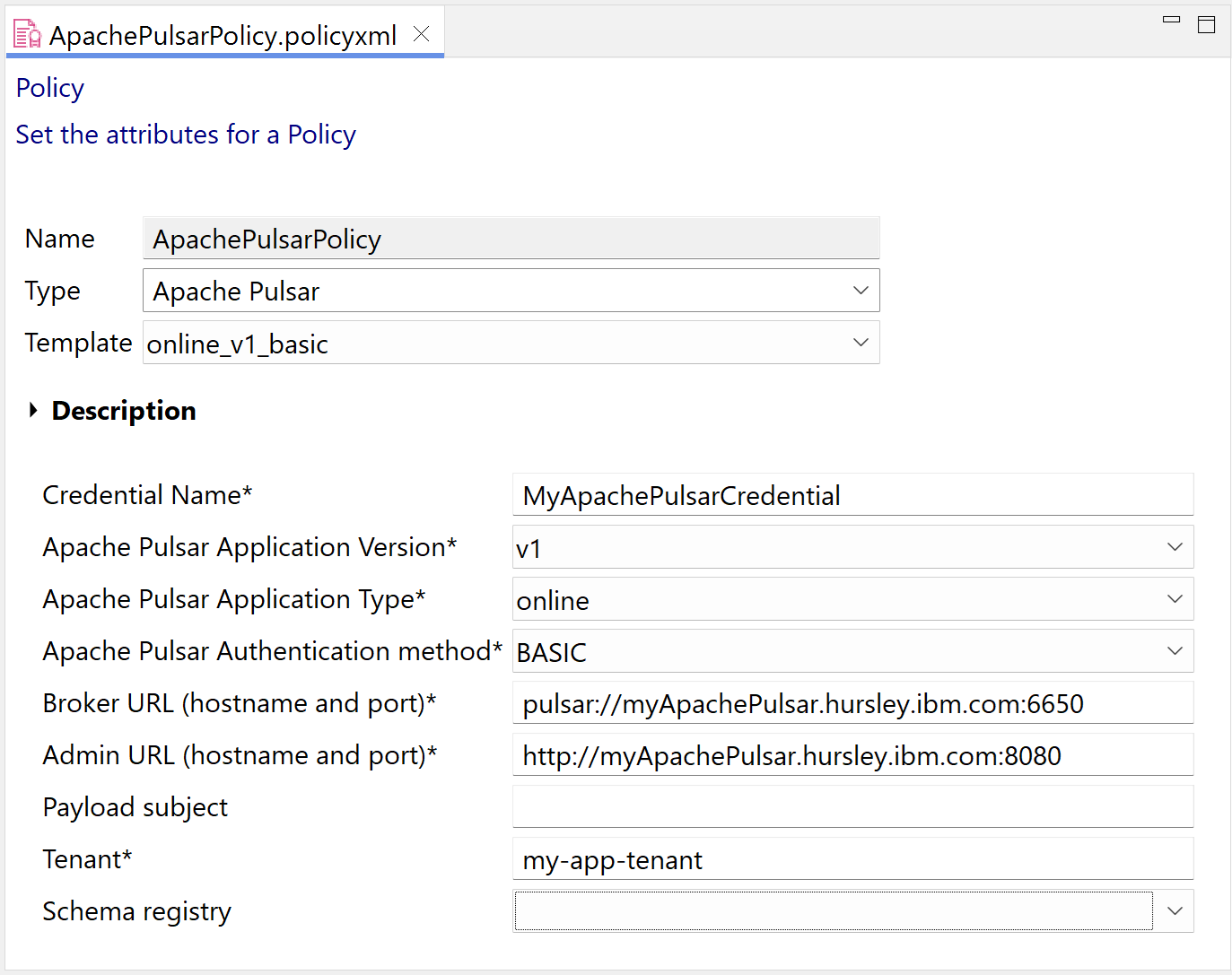
Task: Click the Name field ApachePulsarPolicy
Action: [x=511, y=239]
